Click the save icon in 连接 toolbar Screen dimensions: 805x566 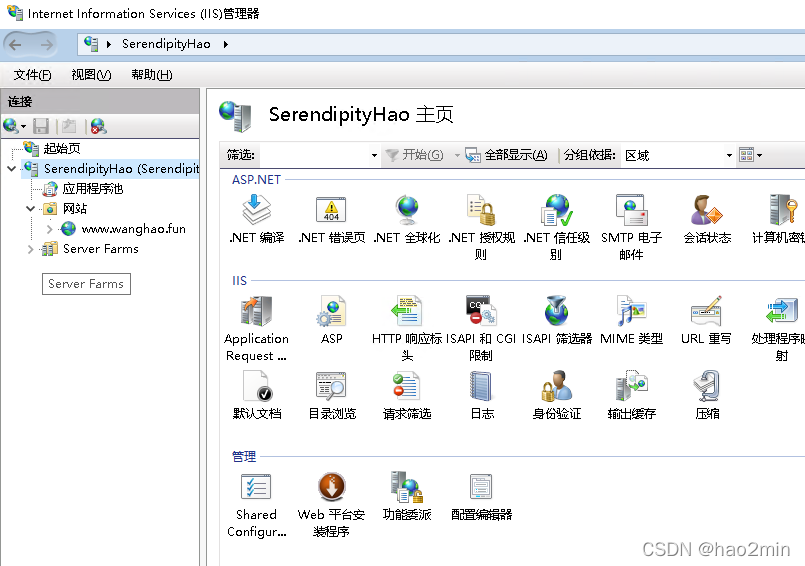click(x=41, y=126)
